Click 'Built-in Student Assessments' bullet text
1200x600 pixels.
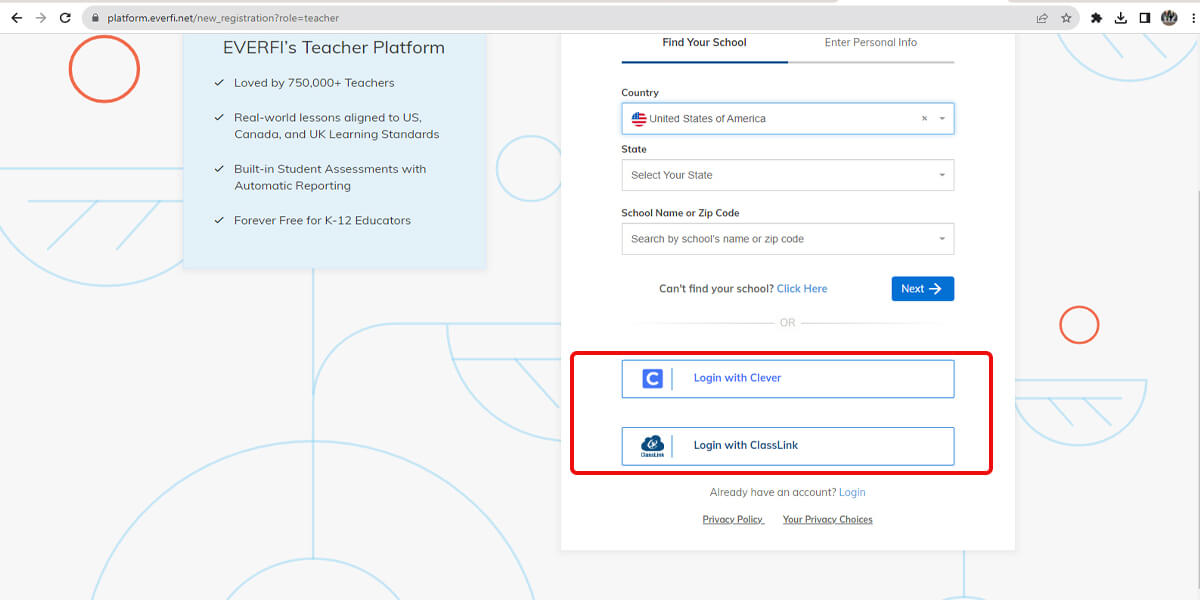(x=330, y=177)
